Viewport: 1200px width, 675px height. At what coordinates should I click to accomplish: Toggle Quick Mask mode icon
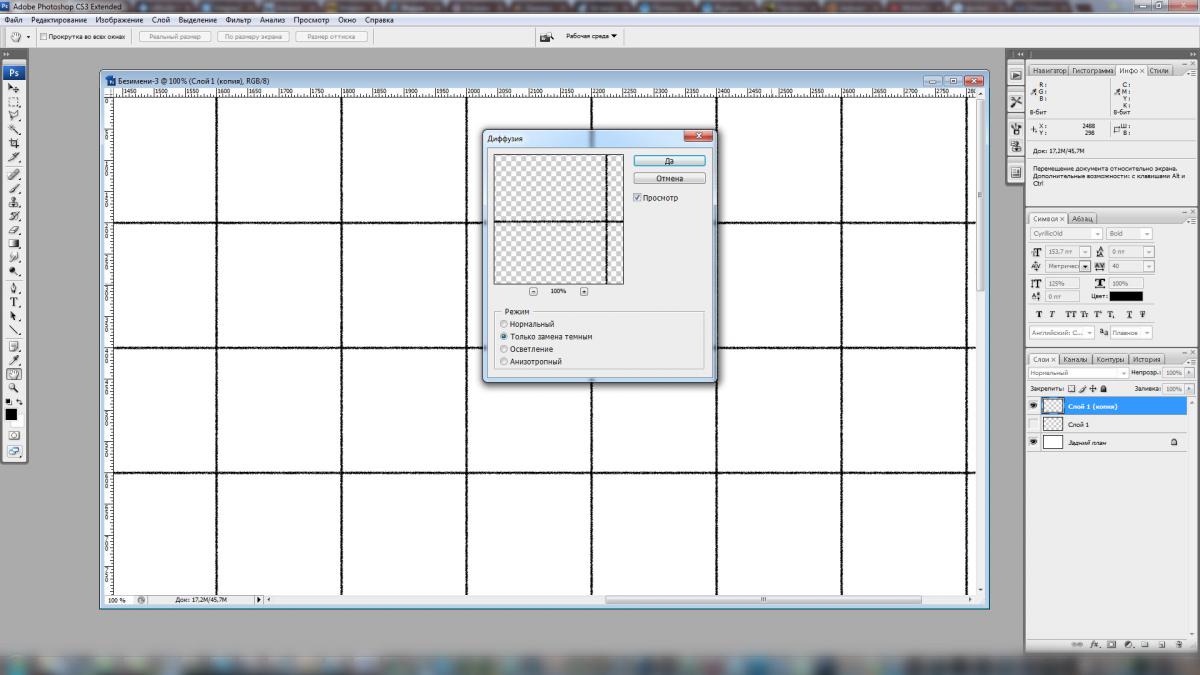point(14,436)
